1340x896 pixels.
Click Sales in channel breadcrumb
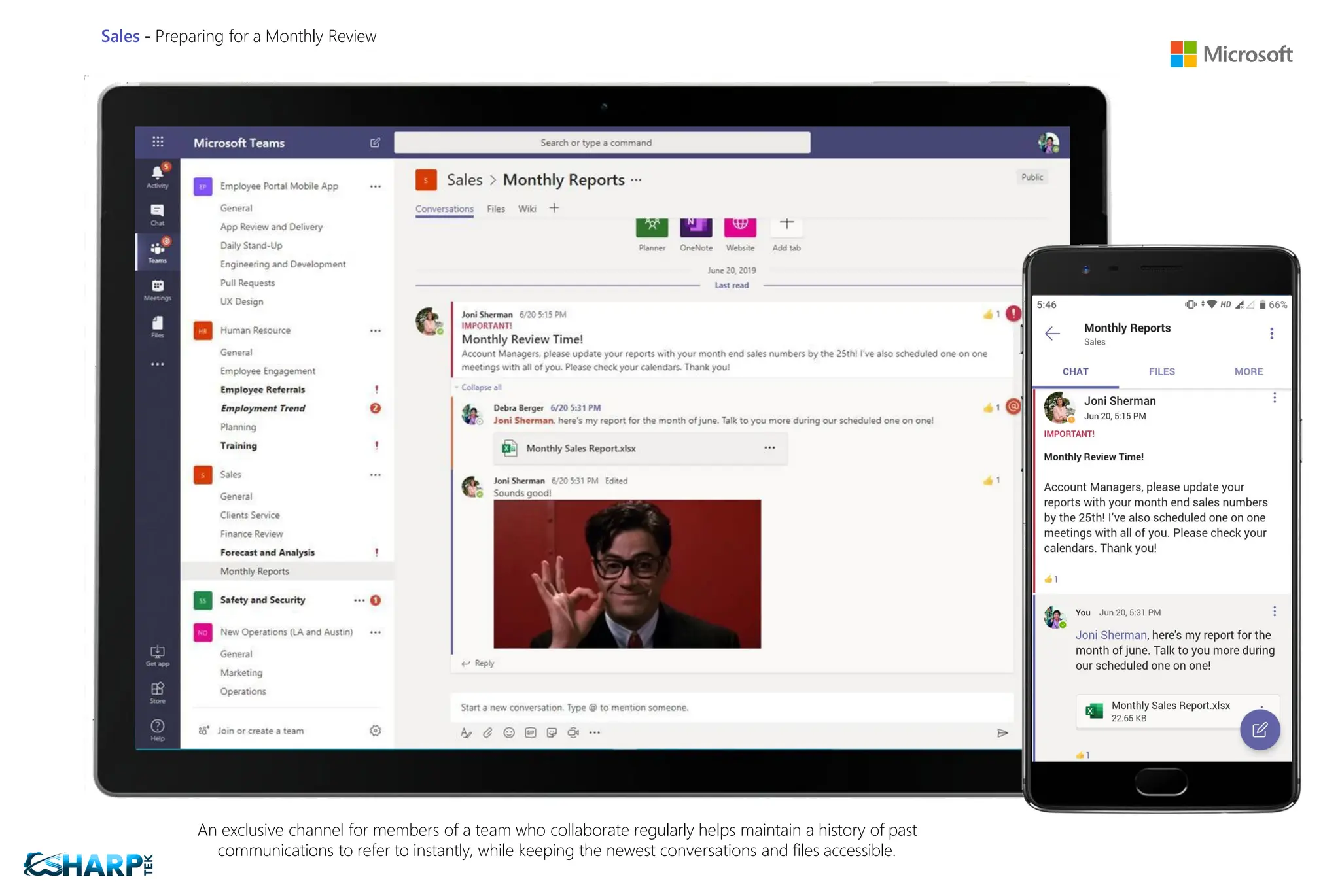(x=464, y=180)
